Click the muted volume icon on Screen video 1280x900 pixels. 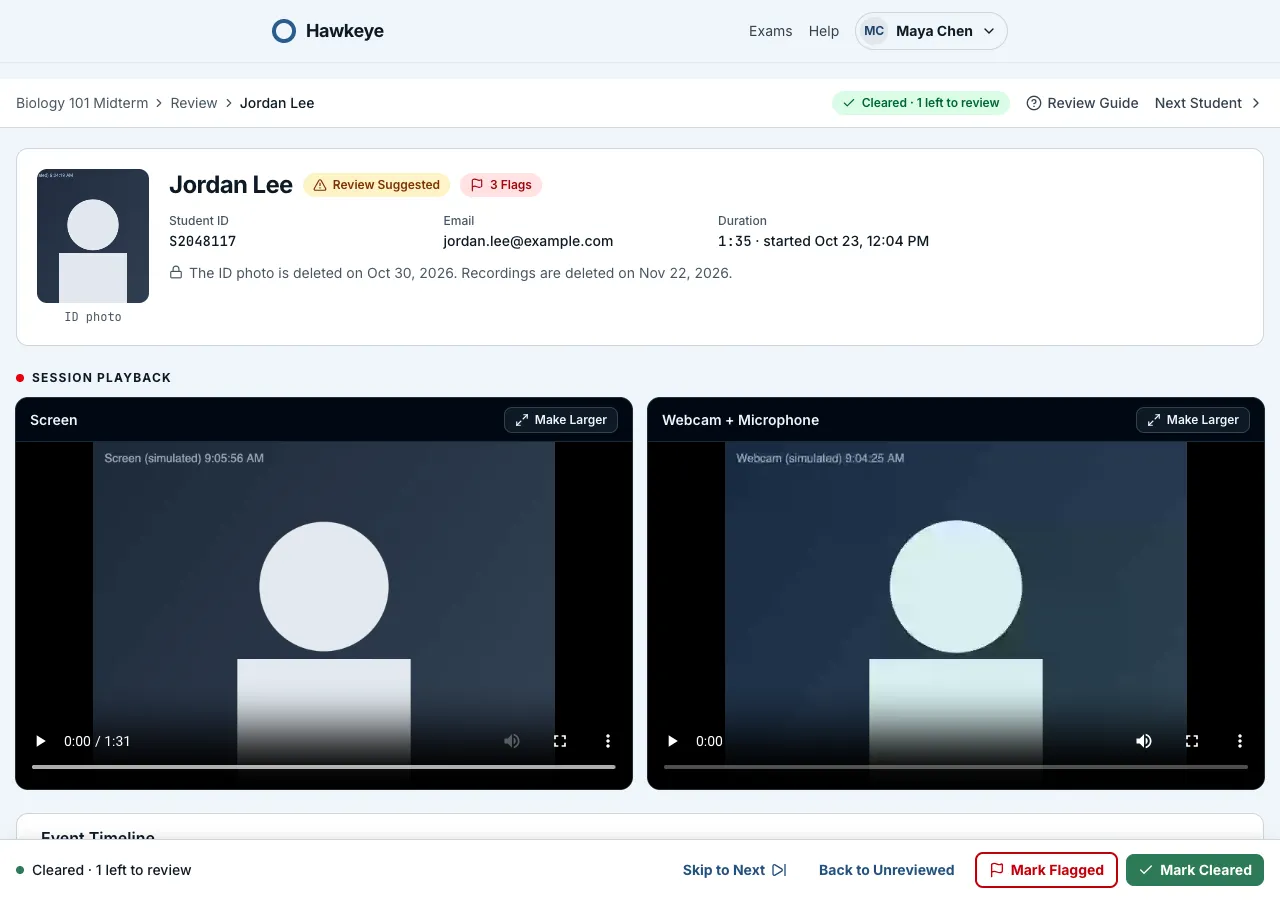tap(512, 741)
